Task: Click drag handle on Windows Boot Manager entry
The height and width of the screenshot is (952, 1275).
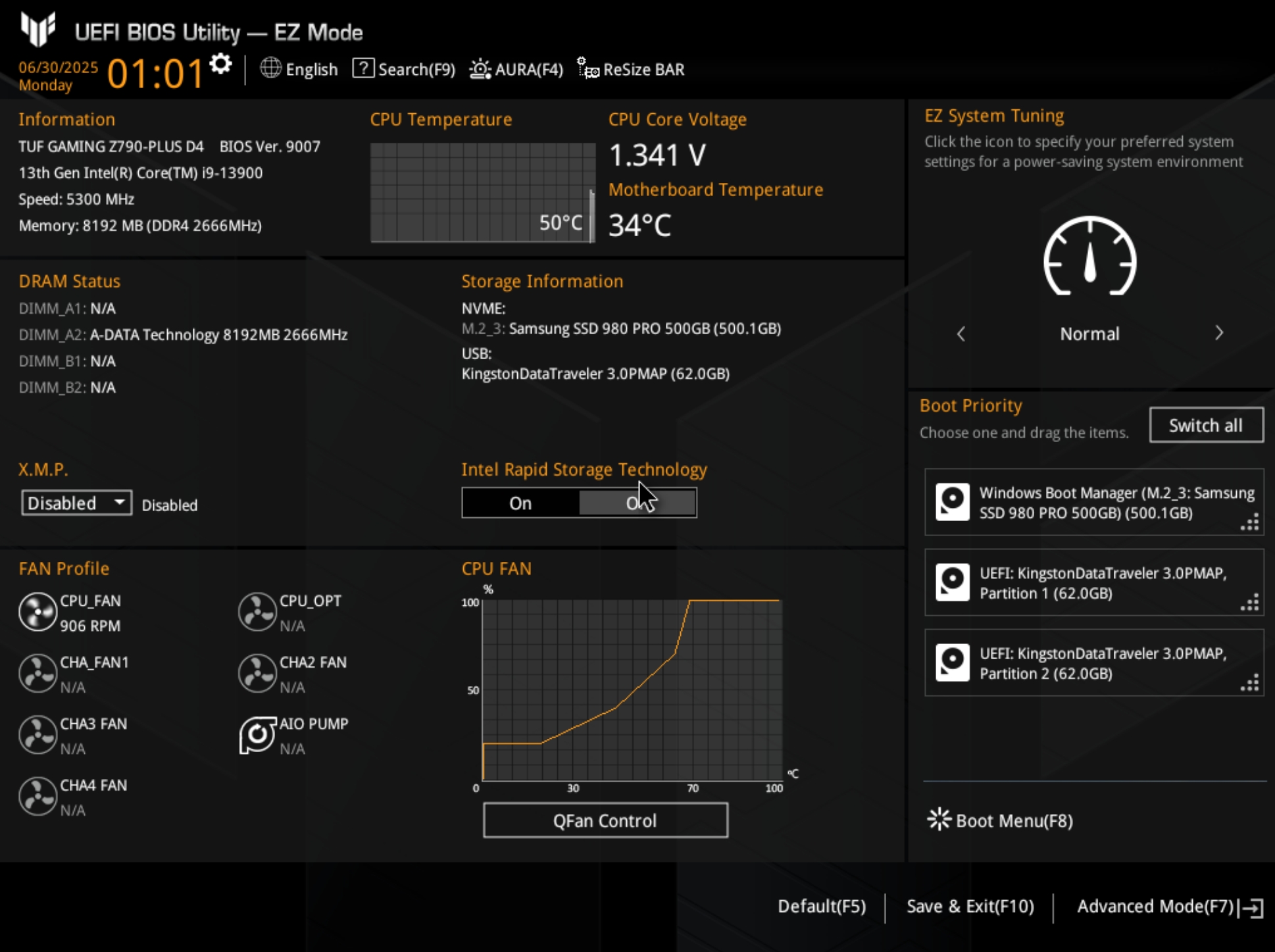Action: [x=1249, y=522]
